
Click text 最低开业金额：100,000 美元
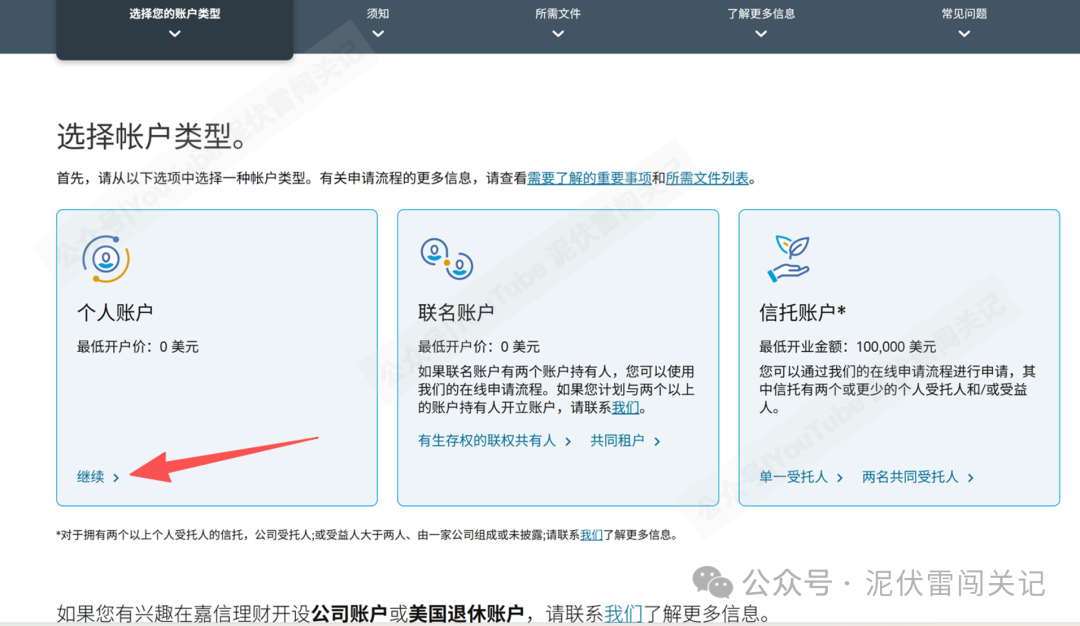tap(848, 346)
